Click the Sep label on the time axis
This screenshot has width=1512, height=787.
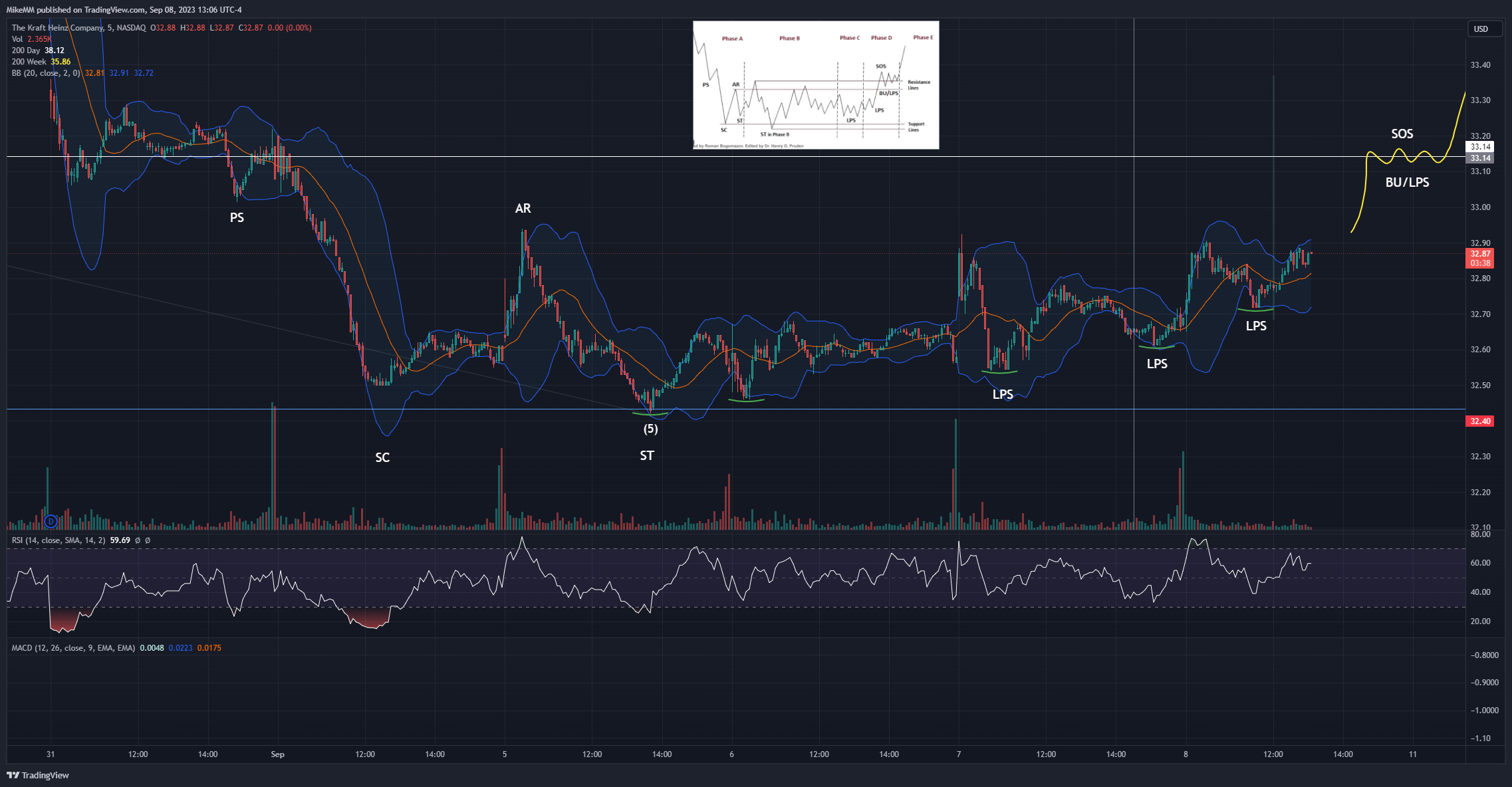click(277, 754)
